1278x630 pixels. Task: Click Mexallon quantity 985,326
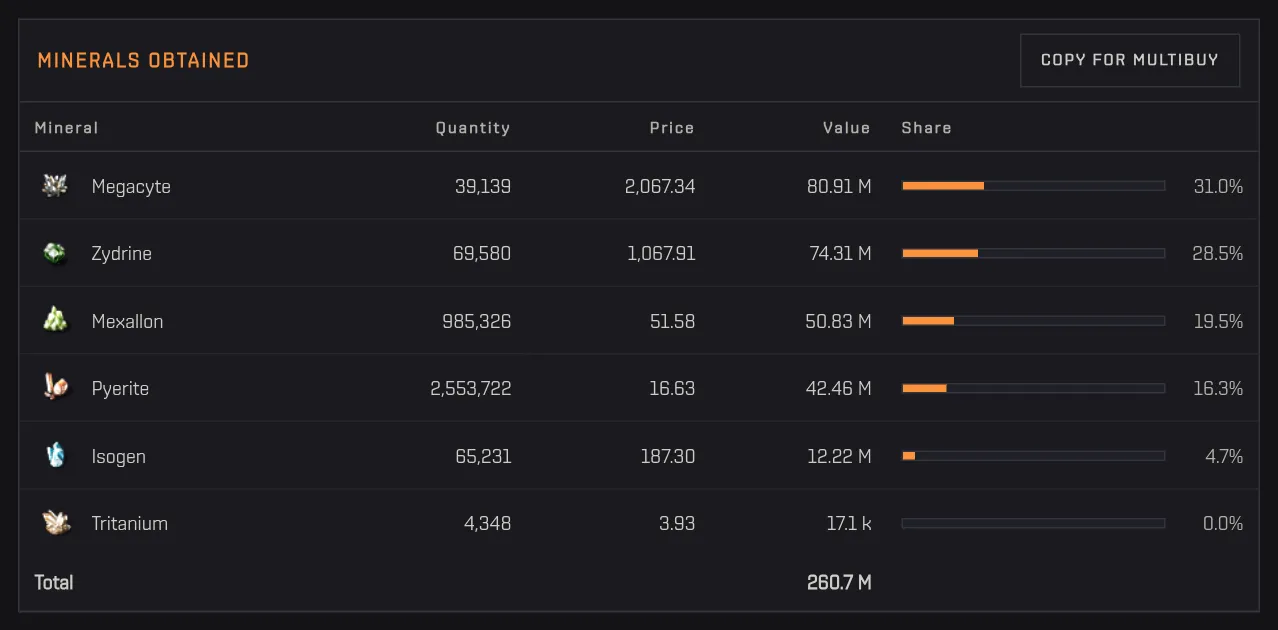click(x=477, y=321)
